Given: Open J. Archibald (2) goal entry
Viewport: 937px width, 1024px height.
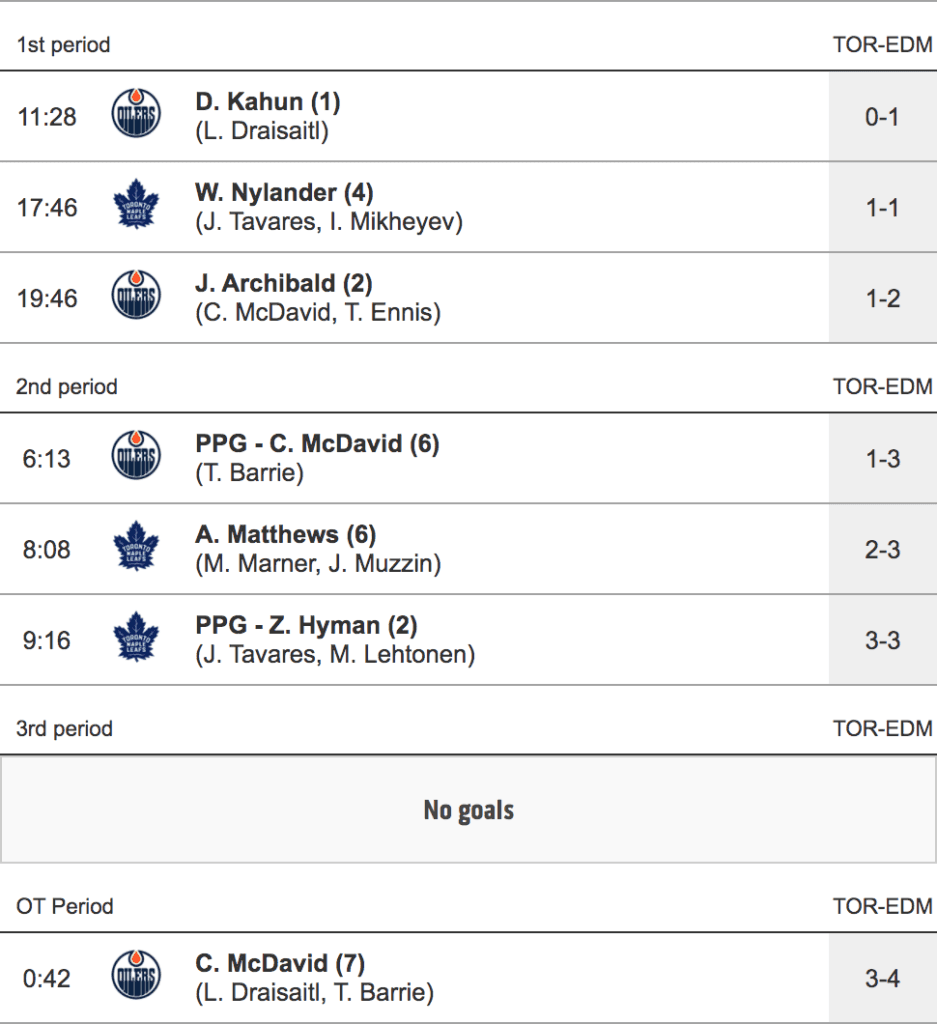Looking at the screenshot, I should coord(284,284).
